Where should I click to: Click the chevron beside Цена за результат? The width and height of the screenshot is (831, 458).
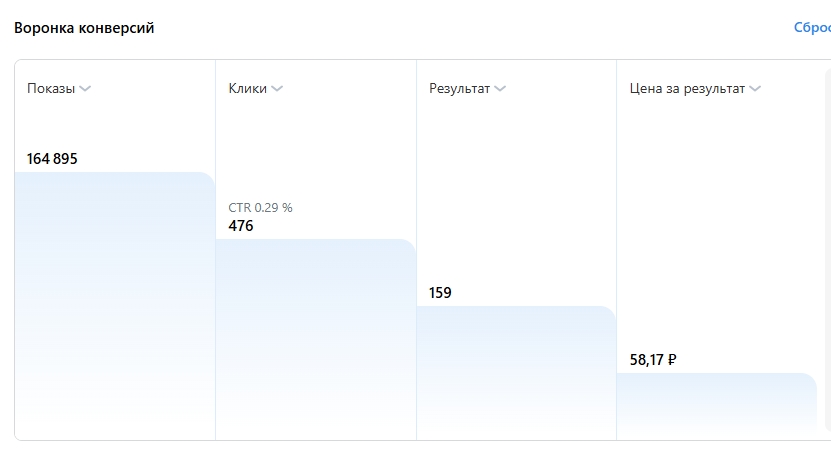[755, 89]
